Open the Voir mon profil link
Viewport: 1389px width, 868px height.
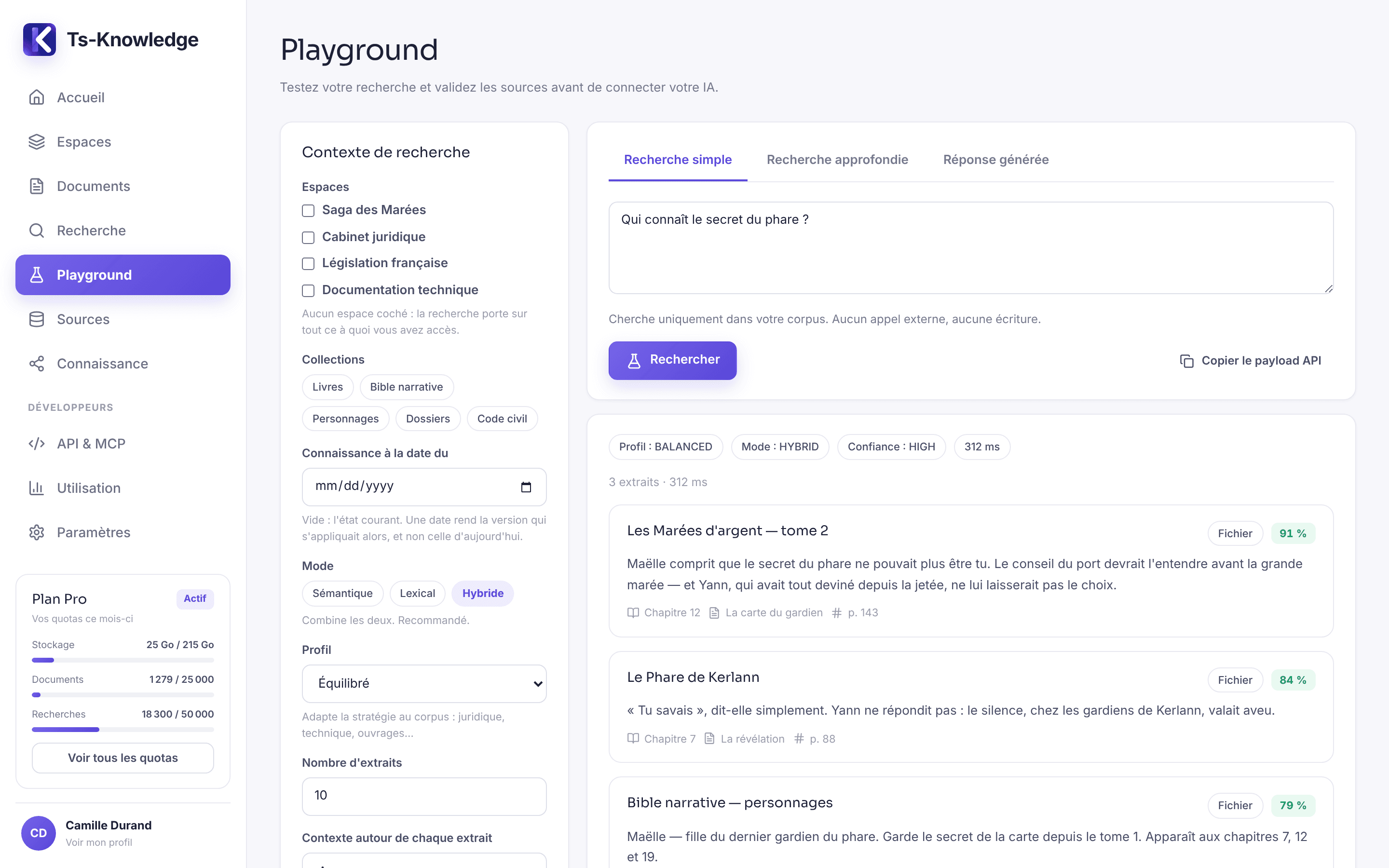[99, 842]
